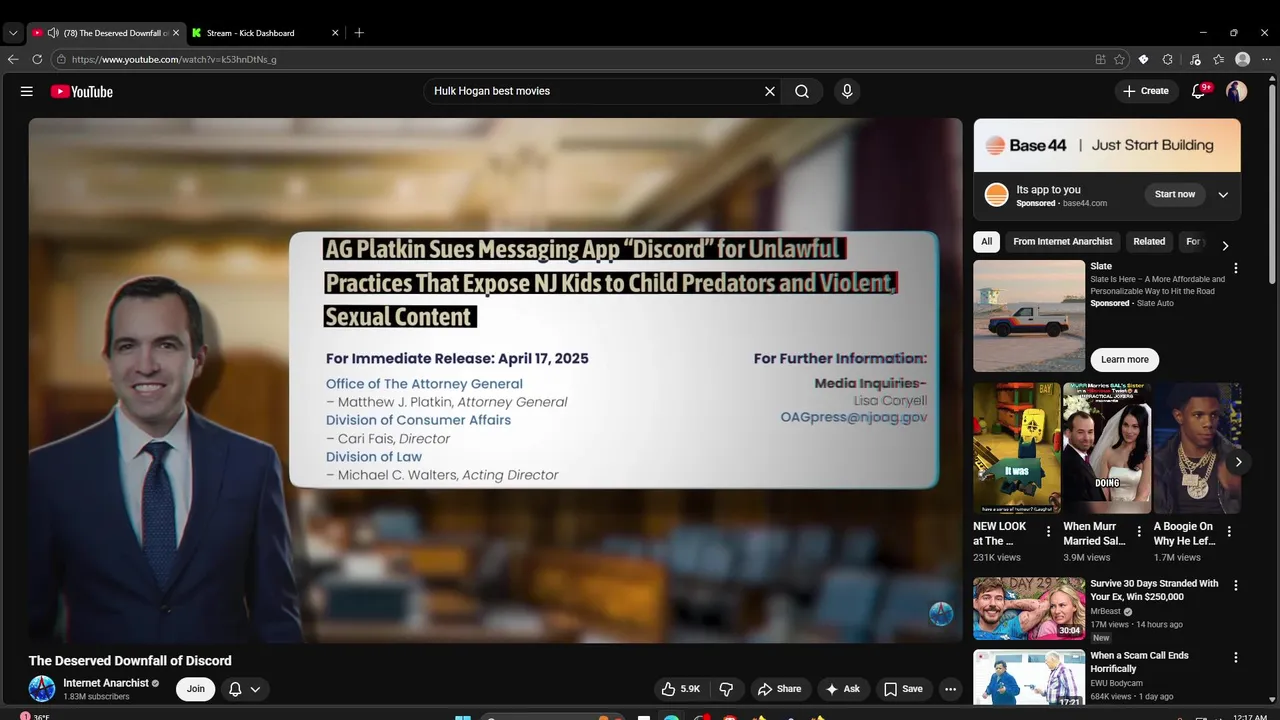Start voice search with microphone icon

click(847, 91)
